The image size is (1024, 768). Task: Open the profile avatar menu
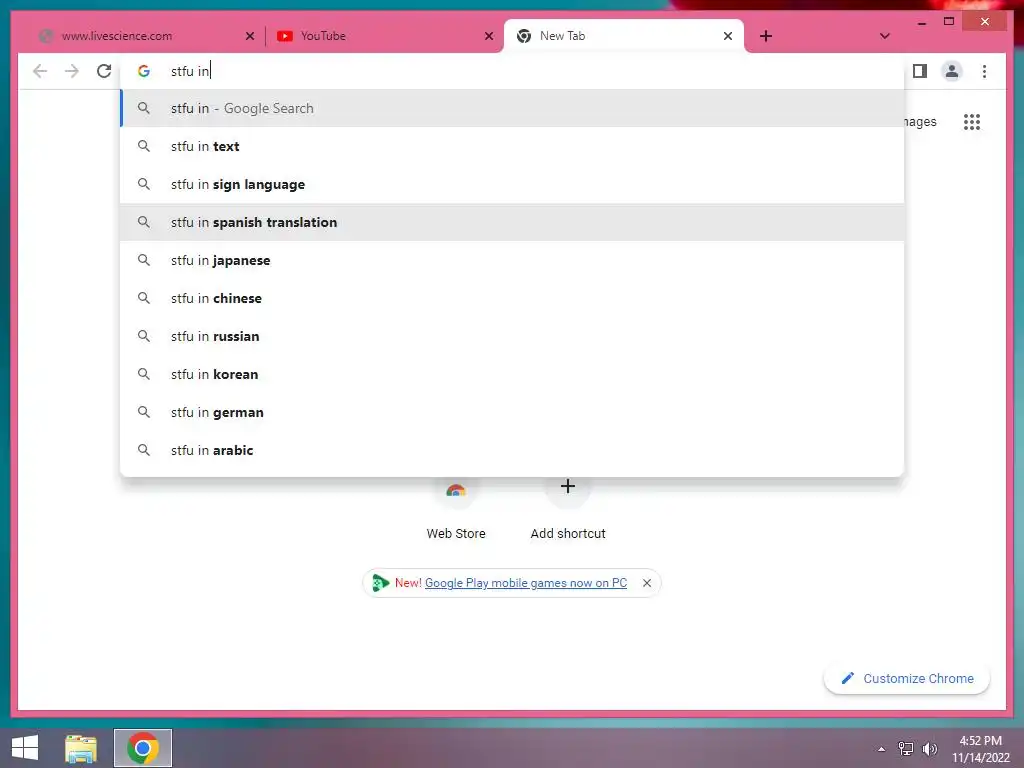tap(952, 71)
